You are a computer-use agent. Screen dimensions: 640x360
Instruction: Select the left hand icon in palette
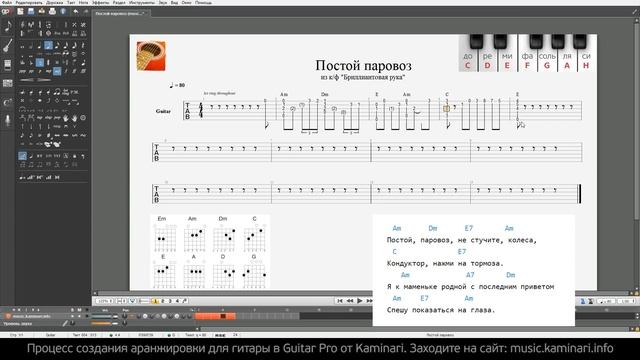point(66,118)
